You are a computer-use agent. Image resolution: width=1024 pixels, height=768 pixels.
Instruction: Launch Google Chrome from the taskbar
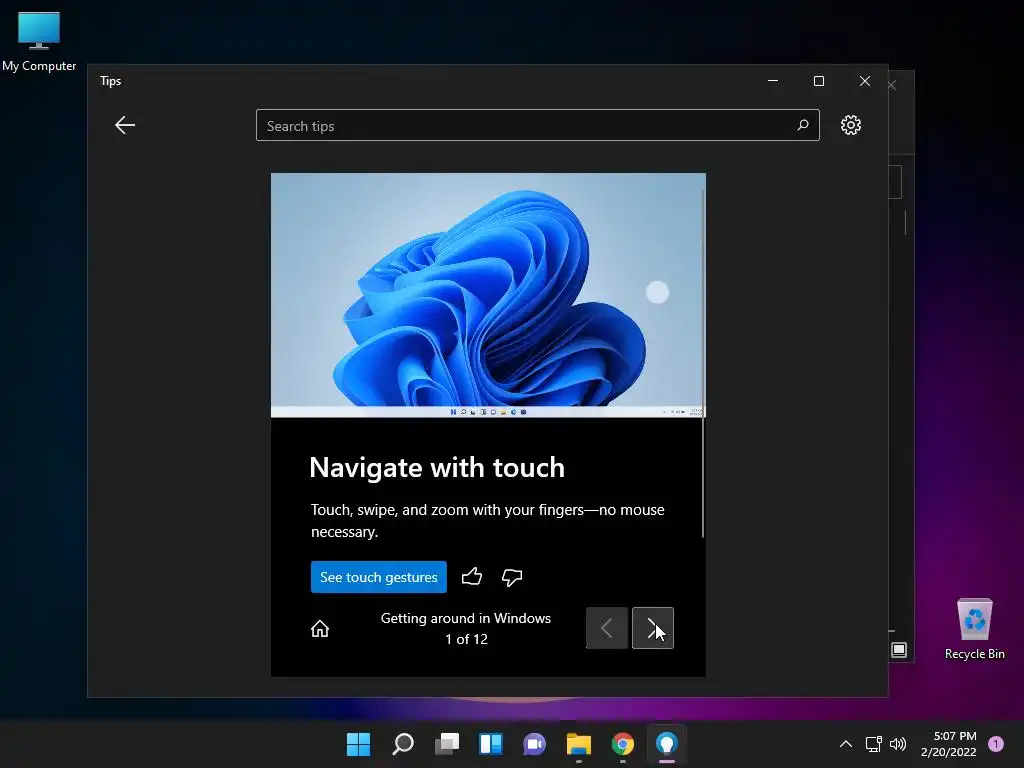tap(623, 744)
